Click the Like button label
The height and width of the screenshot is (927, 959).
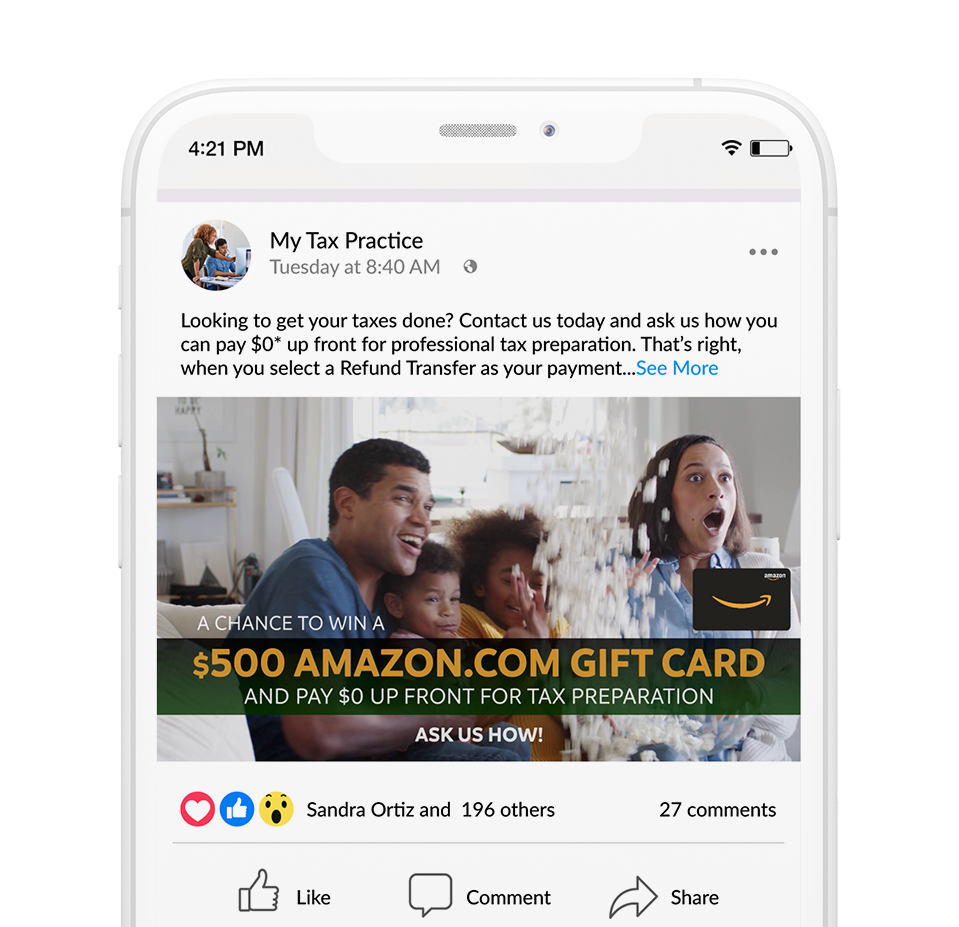(313, 897)
